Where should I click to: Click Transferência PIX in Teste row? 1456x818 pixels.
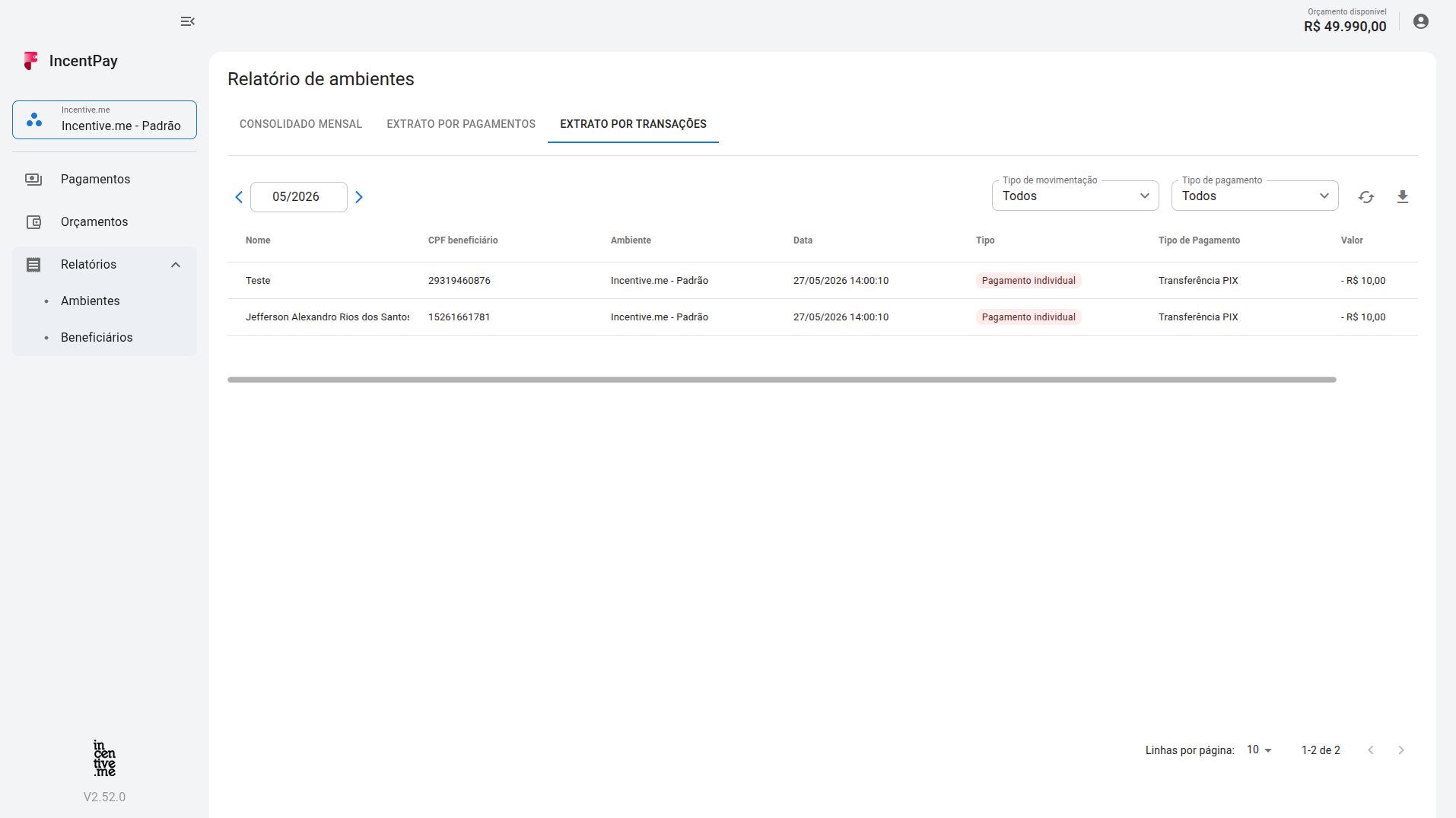(x=1198, y=281)
